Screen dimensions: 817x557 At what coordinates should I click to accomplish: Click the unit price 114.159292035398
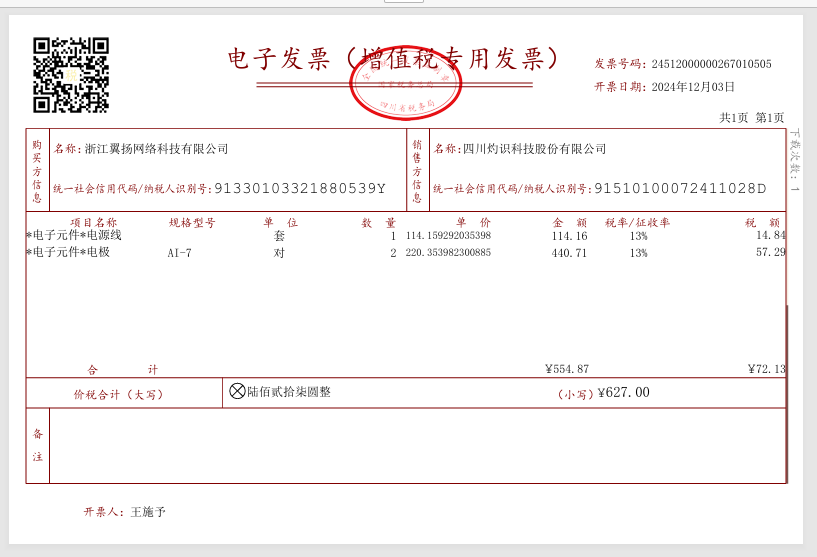click(x=448, y=236)
